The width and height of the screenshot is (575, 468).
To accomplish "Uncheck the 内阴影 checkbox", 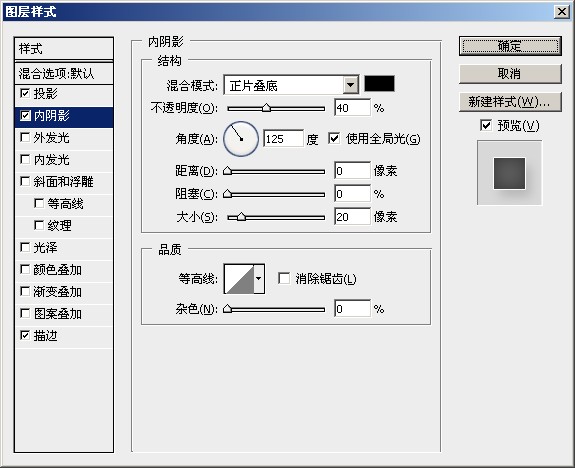I will [x=25, y=116].
